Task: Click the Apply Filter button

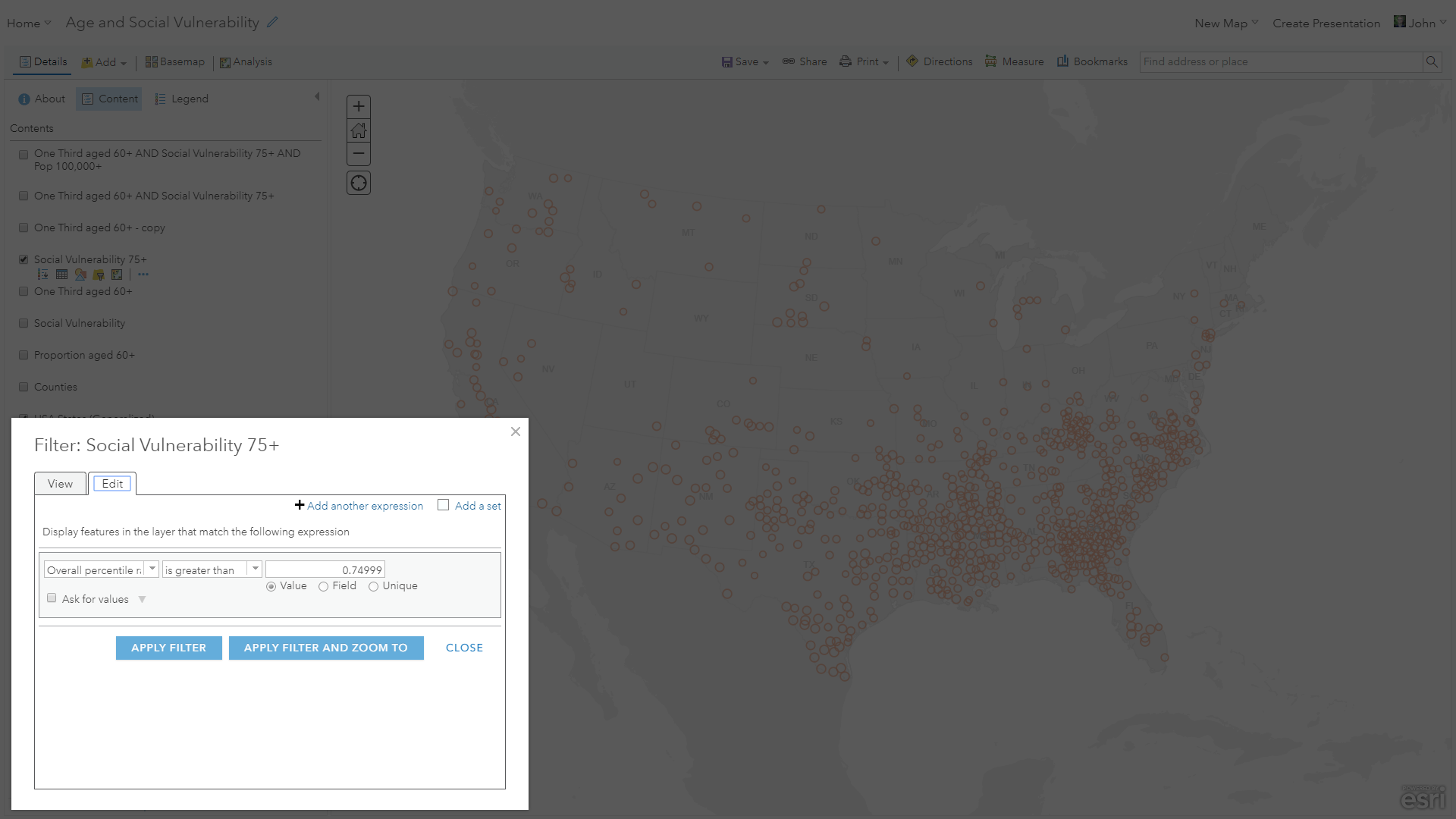Action: (x=168, y=648)
